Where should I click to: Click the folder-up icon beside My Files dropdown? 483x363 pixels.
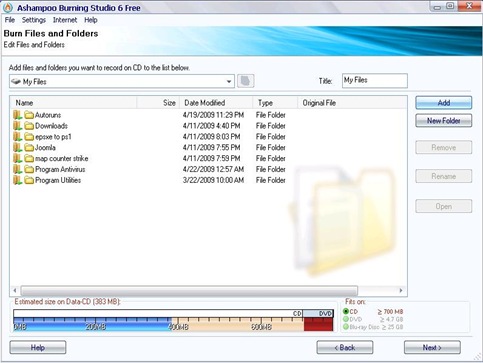coord(246,81)
